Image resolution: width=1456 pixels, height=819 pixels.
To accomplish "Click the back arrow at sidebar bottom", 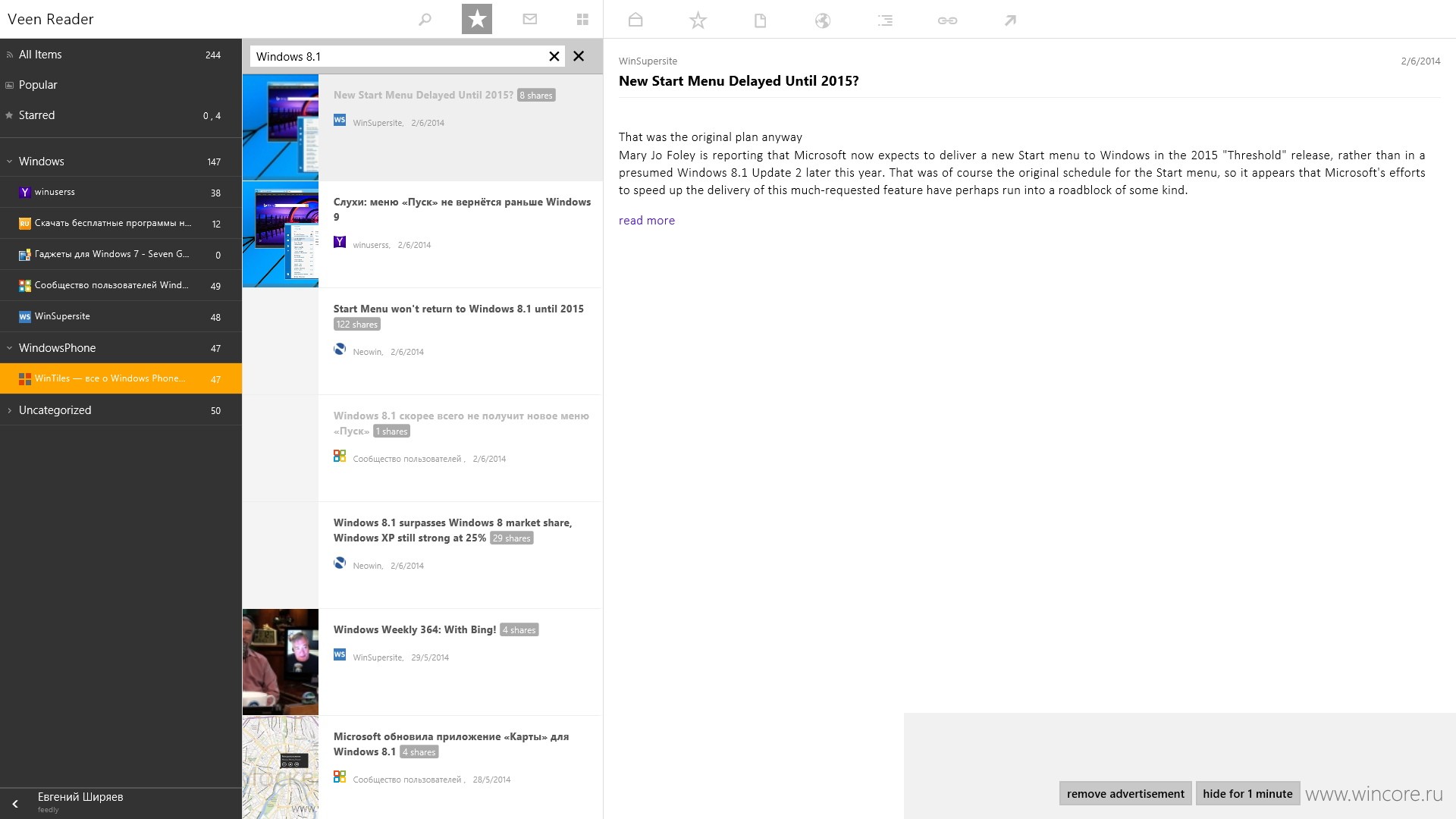I will (15, 804).
